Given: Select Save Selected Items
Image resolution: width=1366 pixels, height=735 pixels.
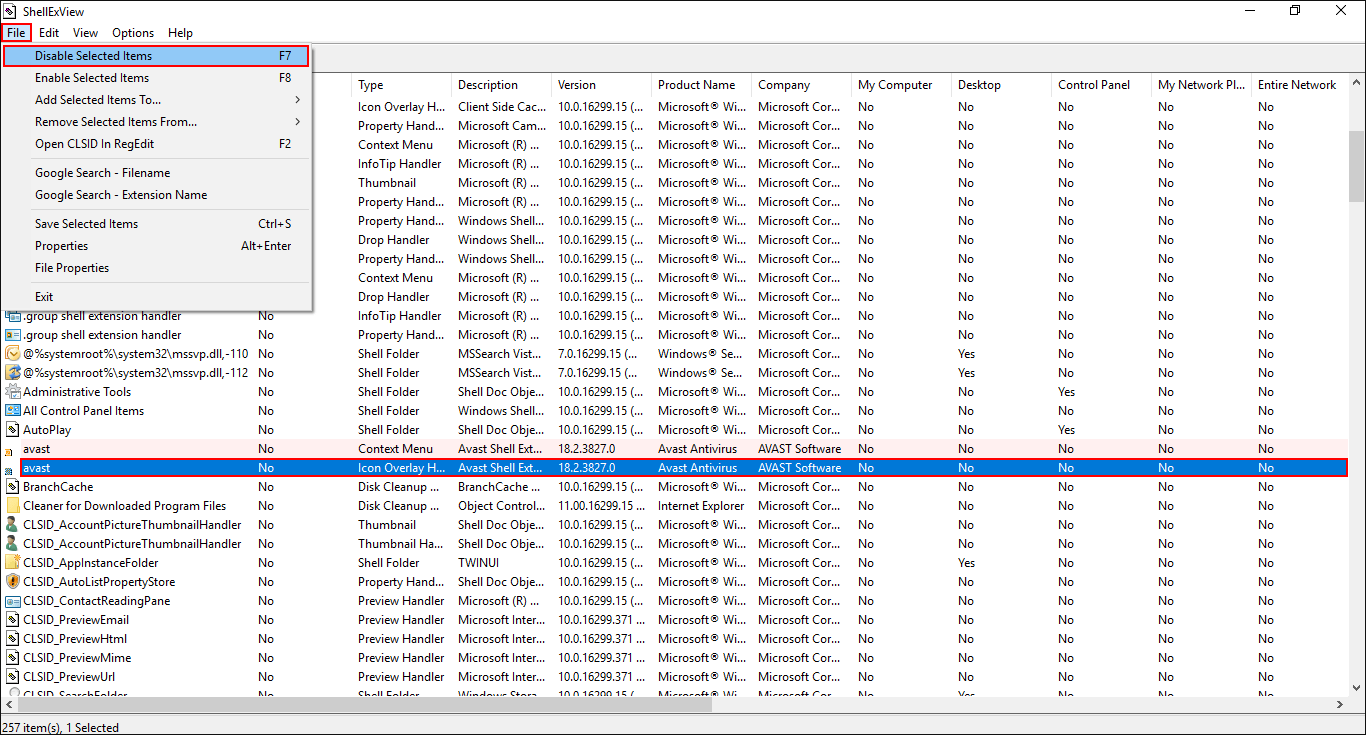Looking at the screenshot, I should pyautogui.click(x=156, y=224).
